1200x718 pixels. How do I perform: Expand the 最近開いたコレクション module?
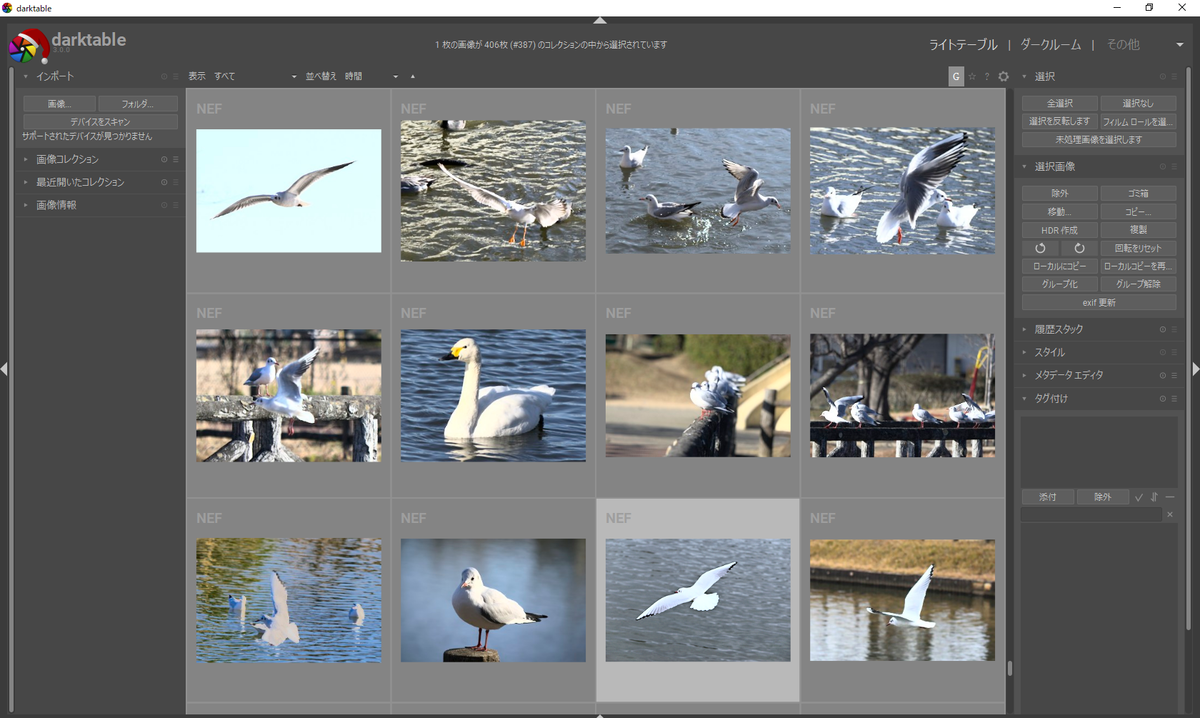[26, 182]
